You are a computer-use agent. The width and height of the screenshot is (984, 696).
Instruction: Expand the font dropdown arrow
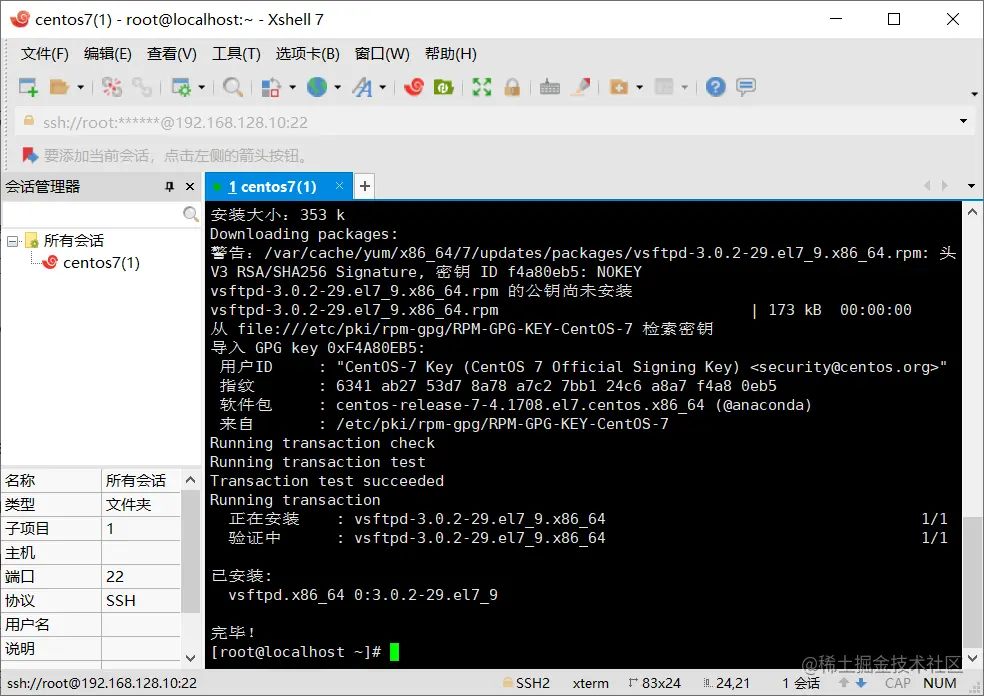point(382,87)
